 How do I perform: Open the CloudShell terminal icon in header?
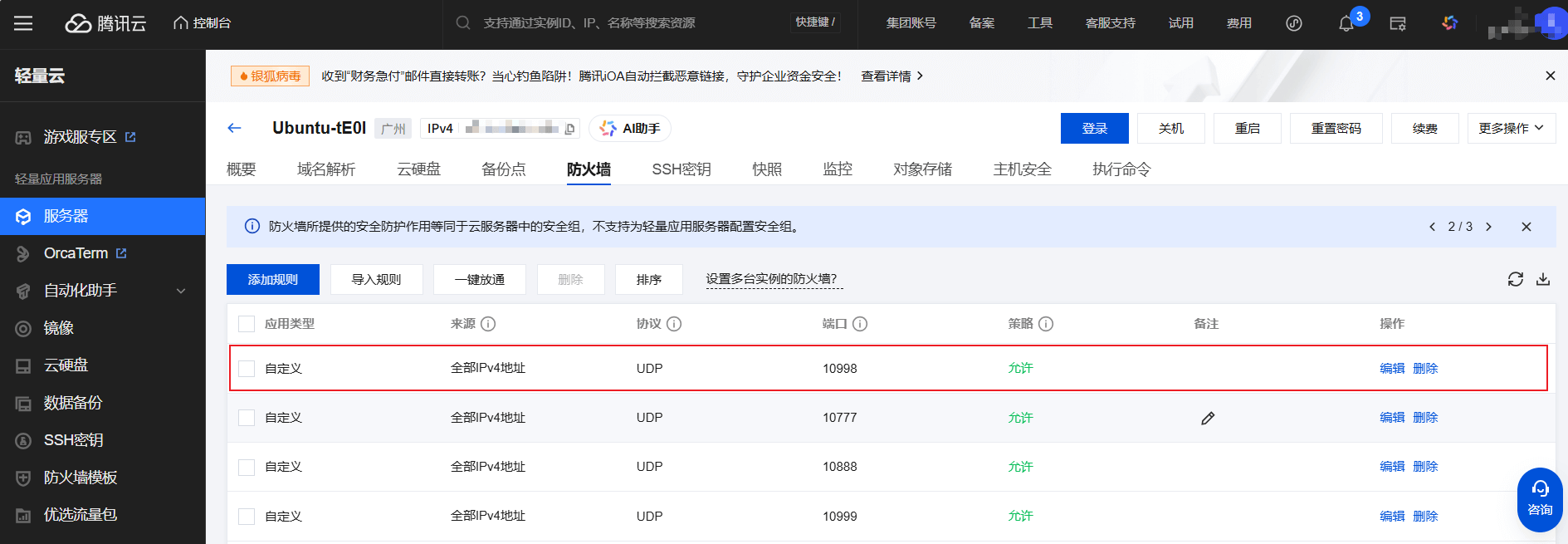pyautogui.click(x=1398, y=23)
